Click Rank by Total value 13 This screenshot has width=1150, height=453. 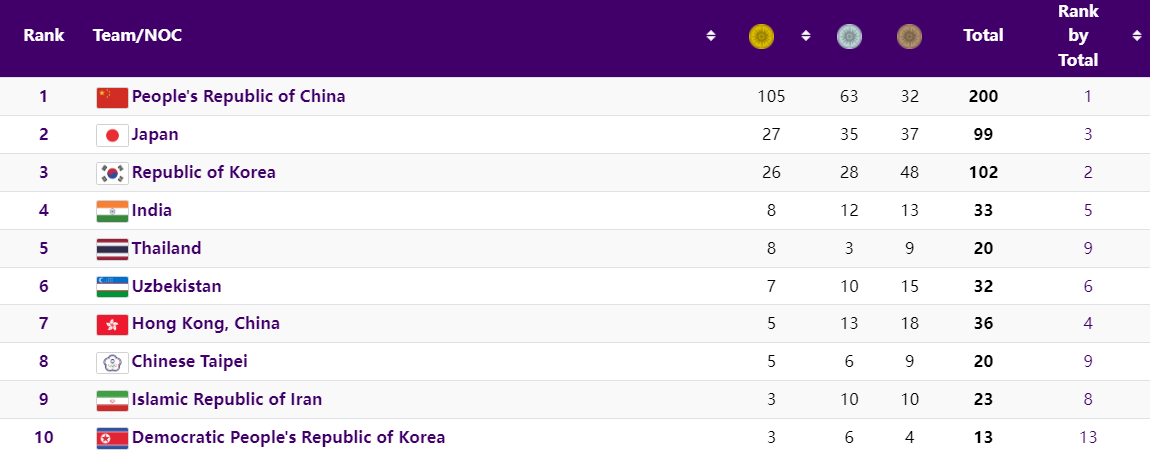(x=1087, y=437)
